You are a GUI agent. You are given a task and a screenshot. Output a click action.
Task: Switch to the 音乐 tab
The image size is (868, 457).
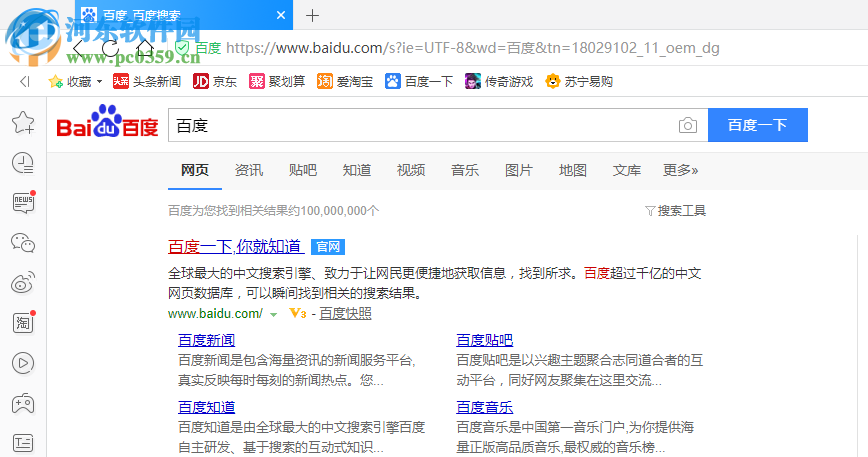point(464,170)
